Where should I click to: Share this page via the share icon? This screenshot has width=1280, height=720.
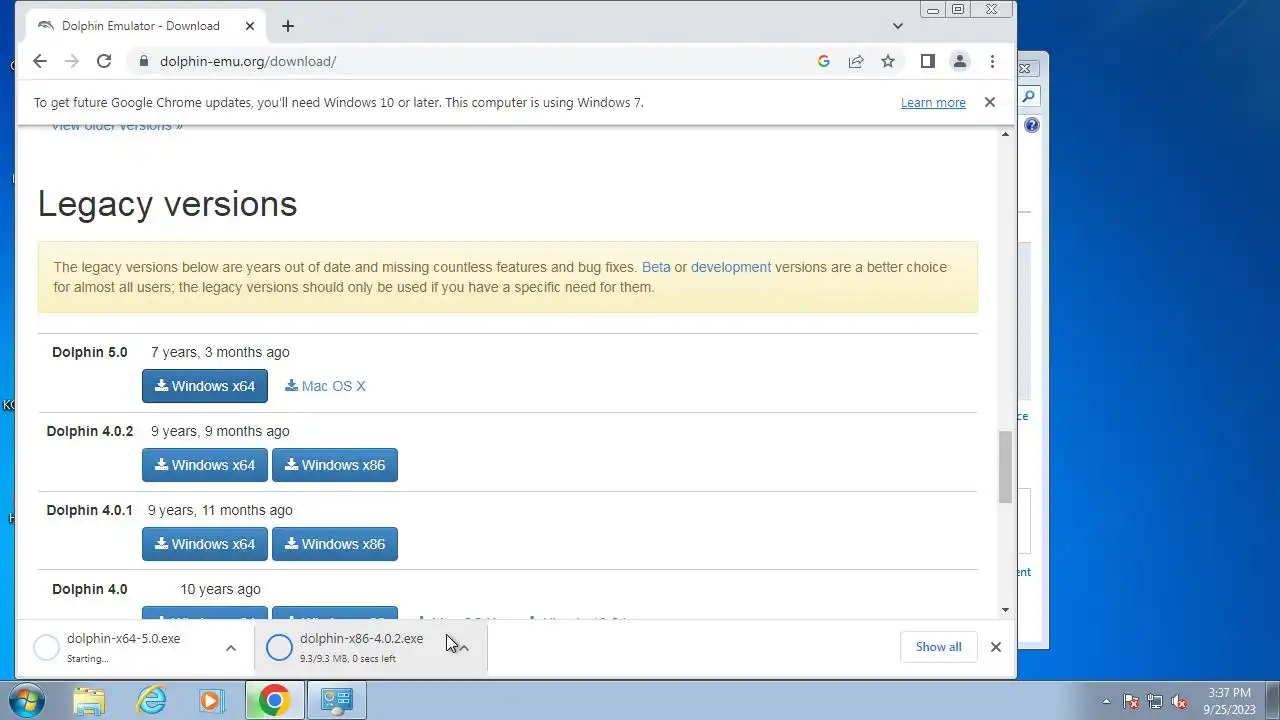[x=856, y=61]
